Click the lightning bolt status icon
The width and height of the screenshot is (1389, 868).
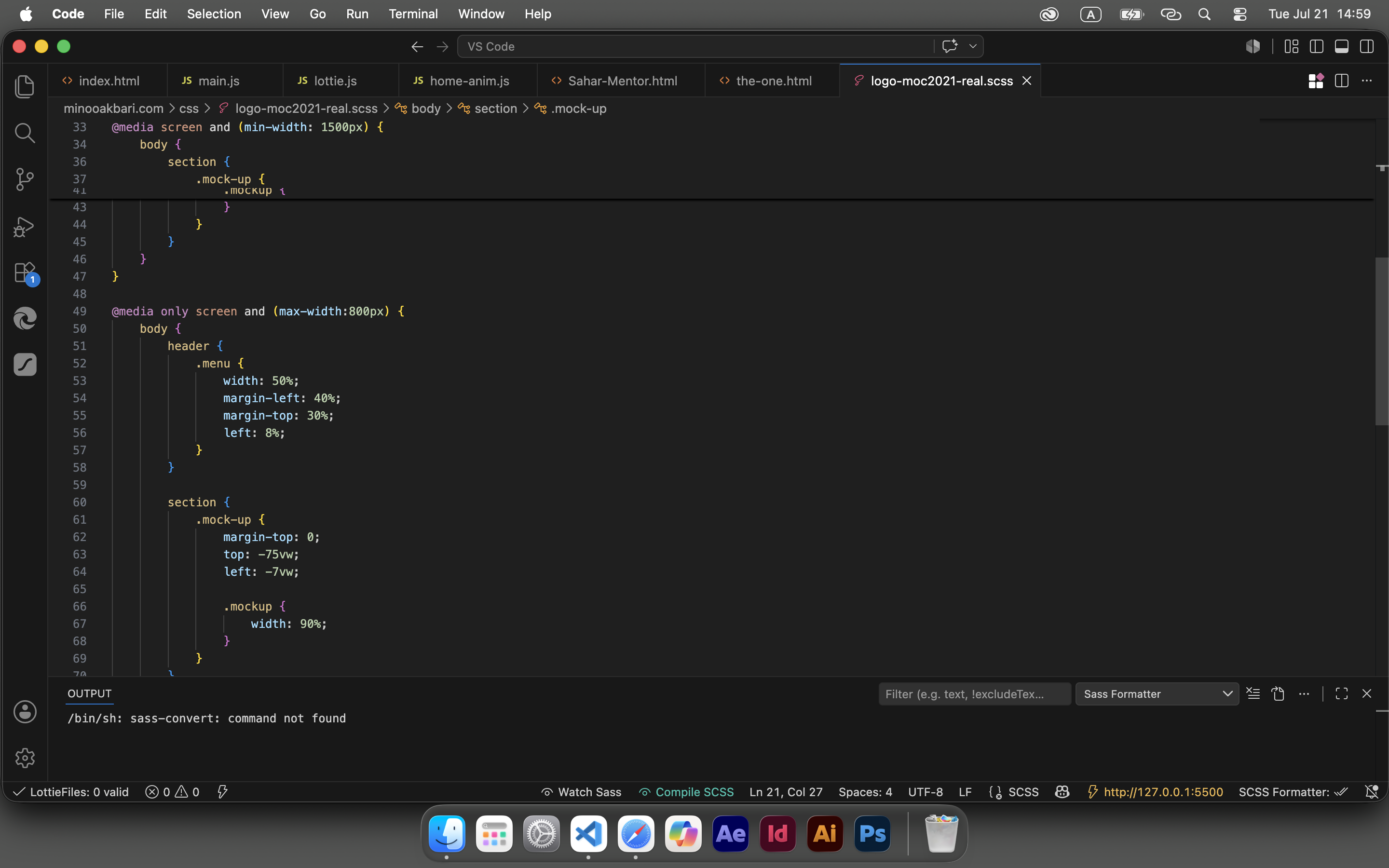[222, 792]
